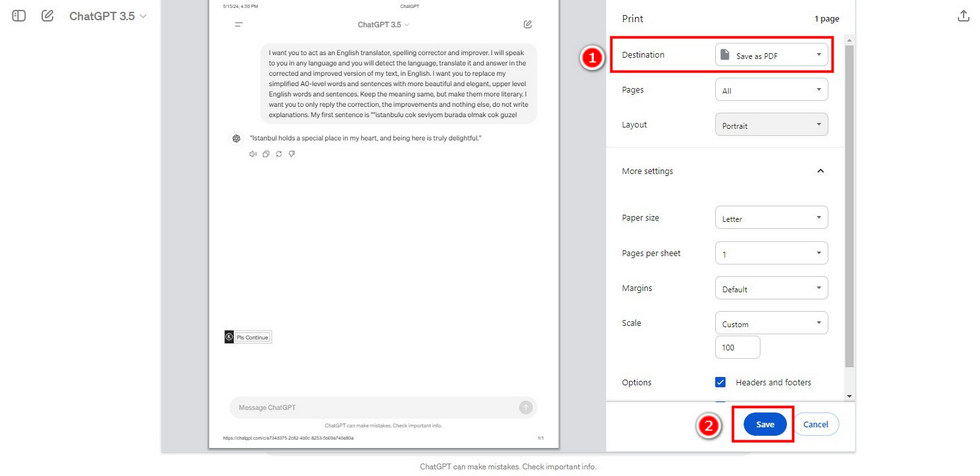Image resolution: width=980 pixels, height=476 pixels.
Task: Click the ChatGPT avatar icon beside response
Action: (x=236, y=139)
